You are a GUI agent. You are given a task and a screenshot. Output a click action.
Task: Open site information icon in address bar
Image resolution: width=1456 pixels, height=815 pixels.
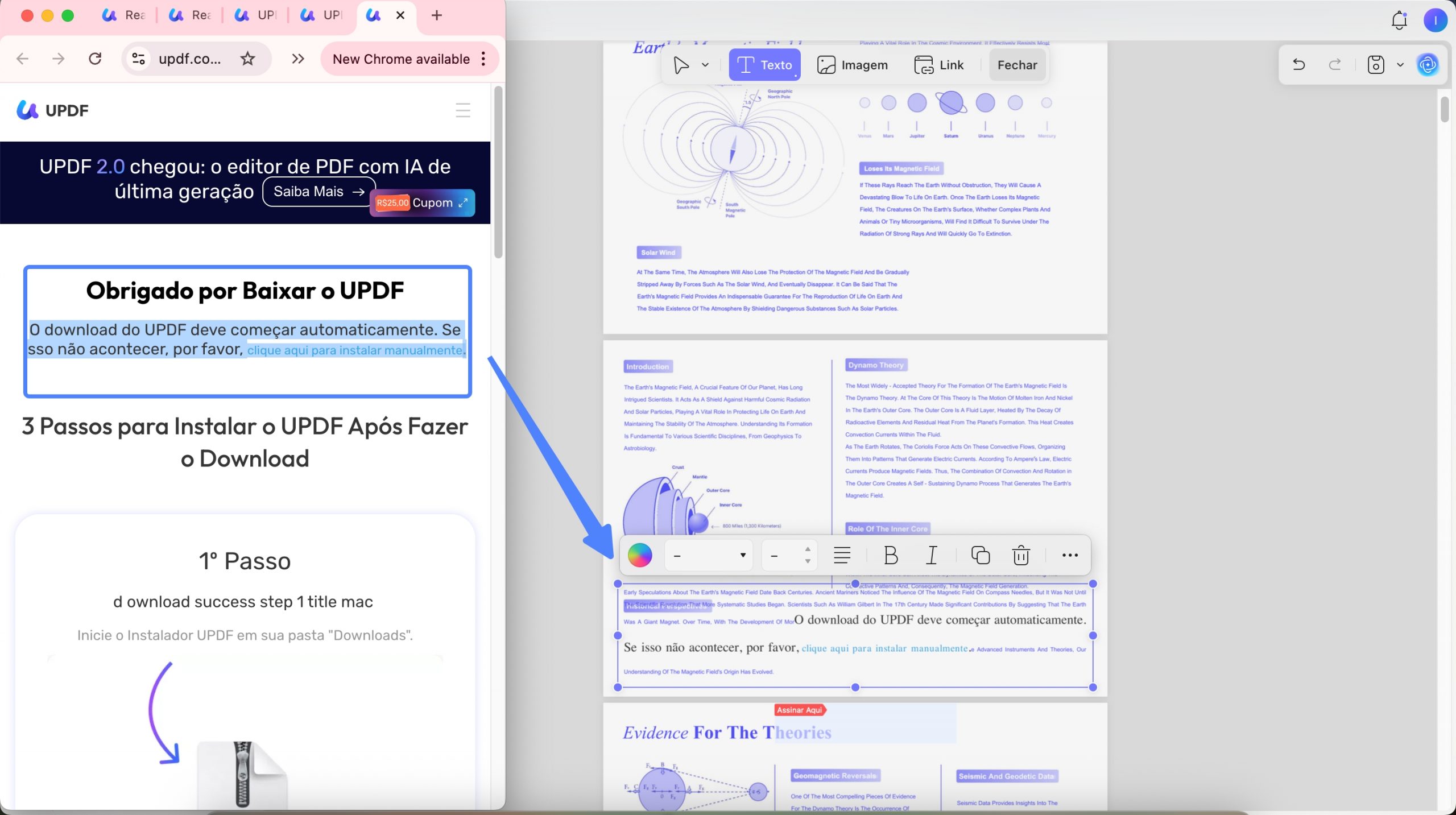click(139, 59)
